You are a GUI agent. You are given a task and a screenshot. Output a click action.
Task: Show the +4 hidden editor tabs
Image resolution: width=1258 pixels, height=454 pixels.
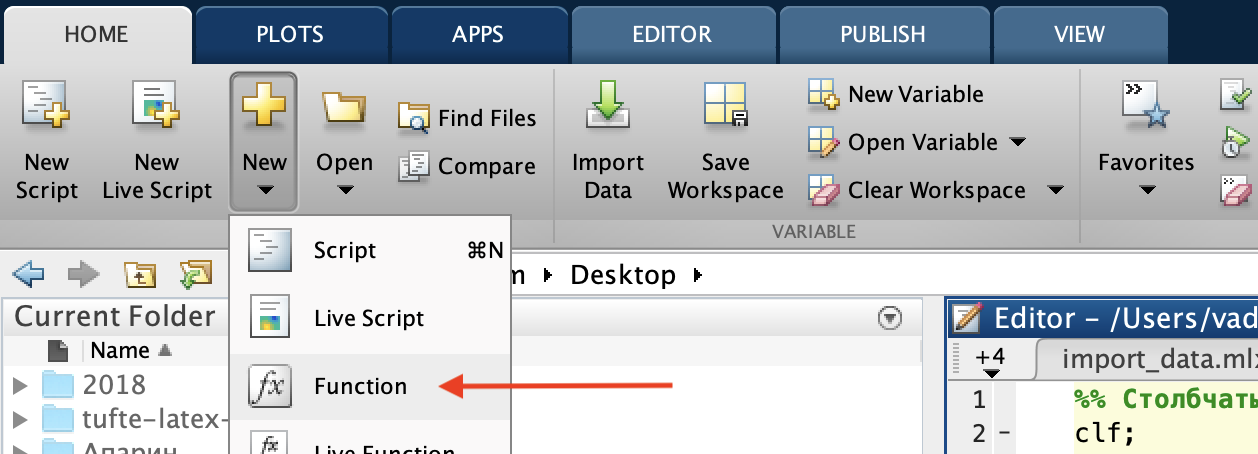(990, 361)
